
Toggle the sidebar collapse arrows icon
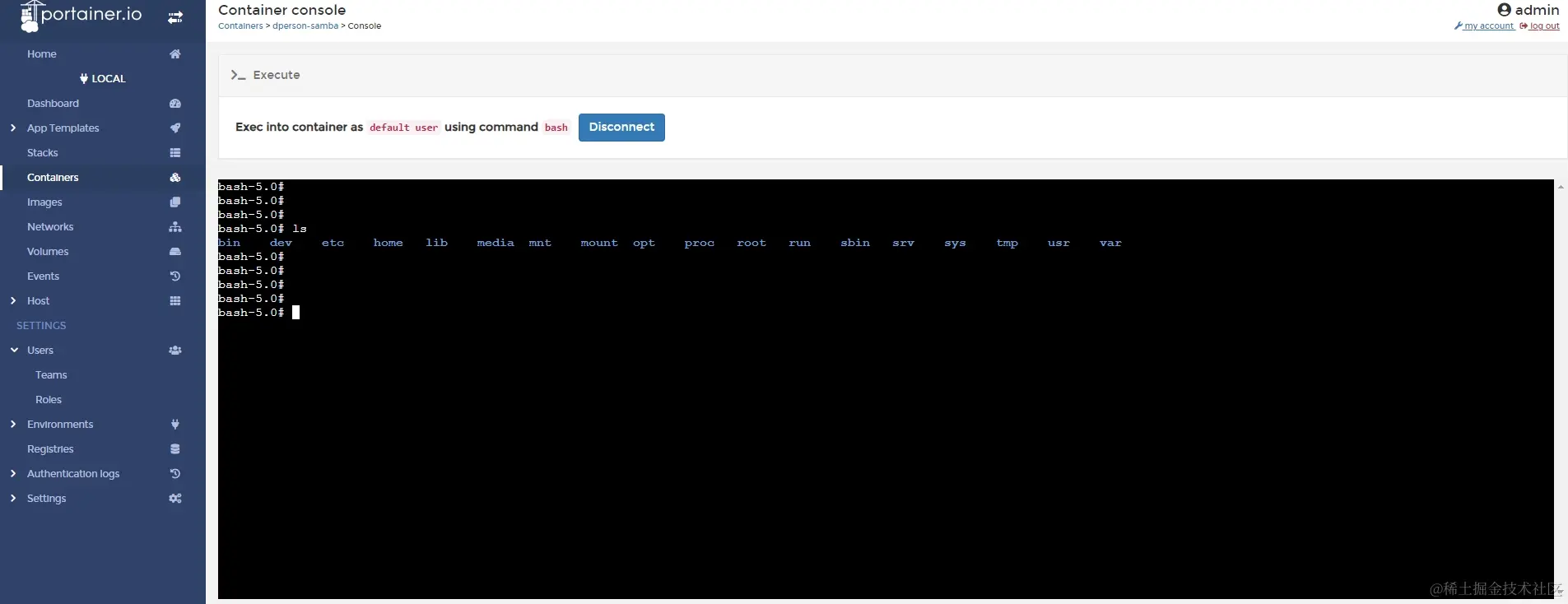tap(175, 17)
